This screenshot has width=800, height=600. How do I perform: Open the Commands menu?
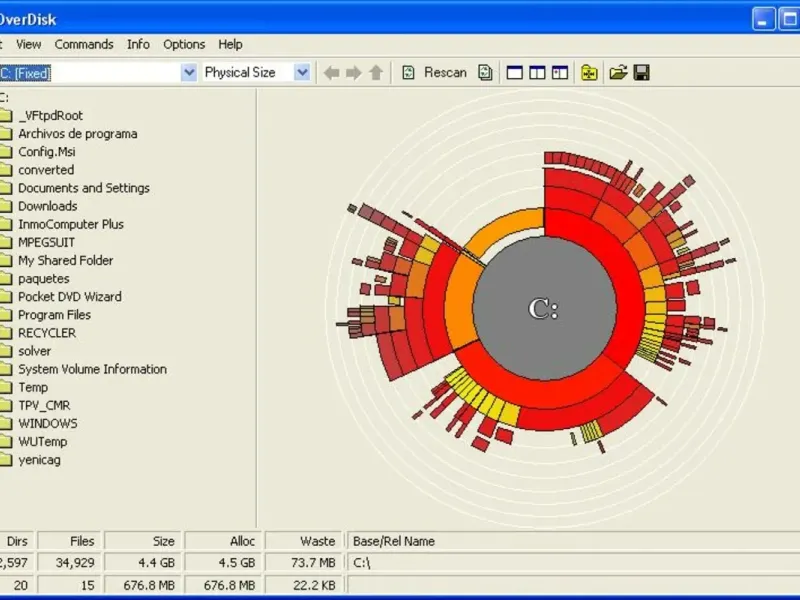[84, 44]
